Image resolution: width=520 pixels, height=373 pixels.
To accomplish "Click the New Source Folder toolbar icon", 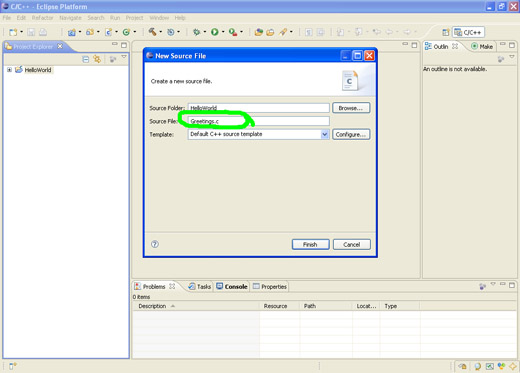I will (x=90, y=32).
